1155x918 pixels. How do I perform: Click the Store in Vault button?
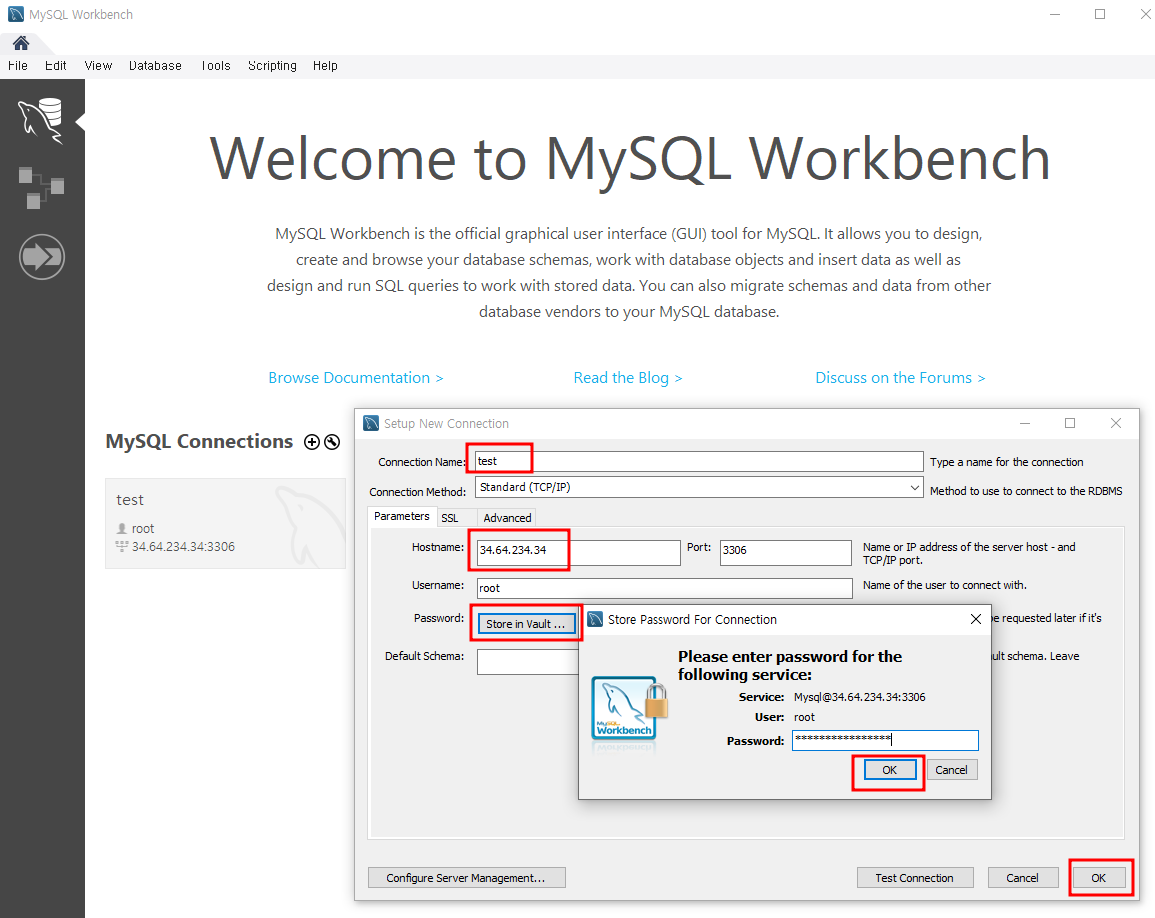pos(526,623)
